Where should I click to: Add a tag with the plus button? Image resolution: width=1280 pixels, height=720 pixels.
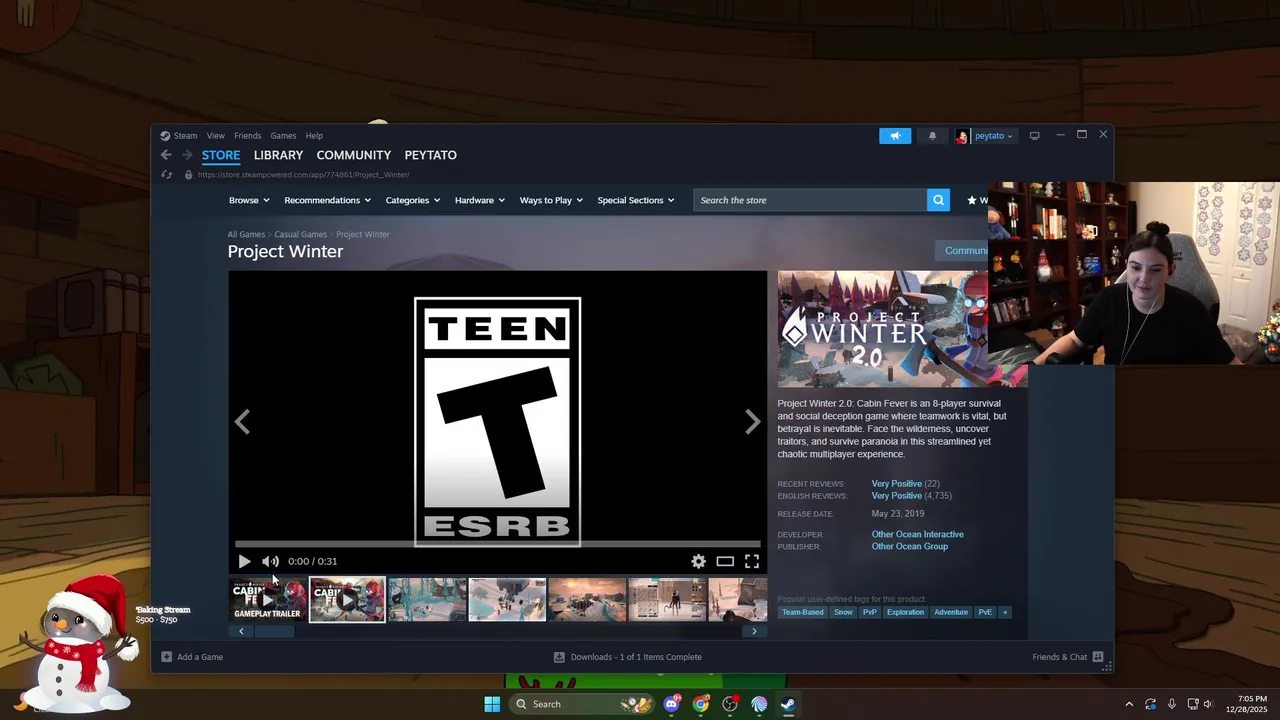1005,612
